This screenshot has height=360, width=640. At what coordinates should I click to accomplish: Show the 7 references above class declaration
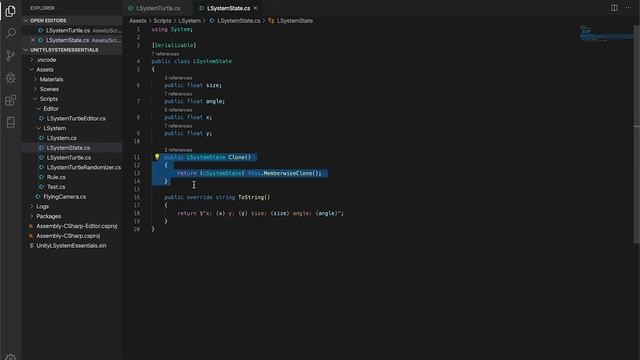(x=165, y=54)
